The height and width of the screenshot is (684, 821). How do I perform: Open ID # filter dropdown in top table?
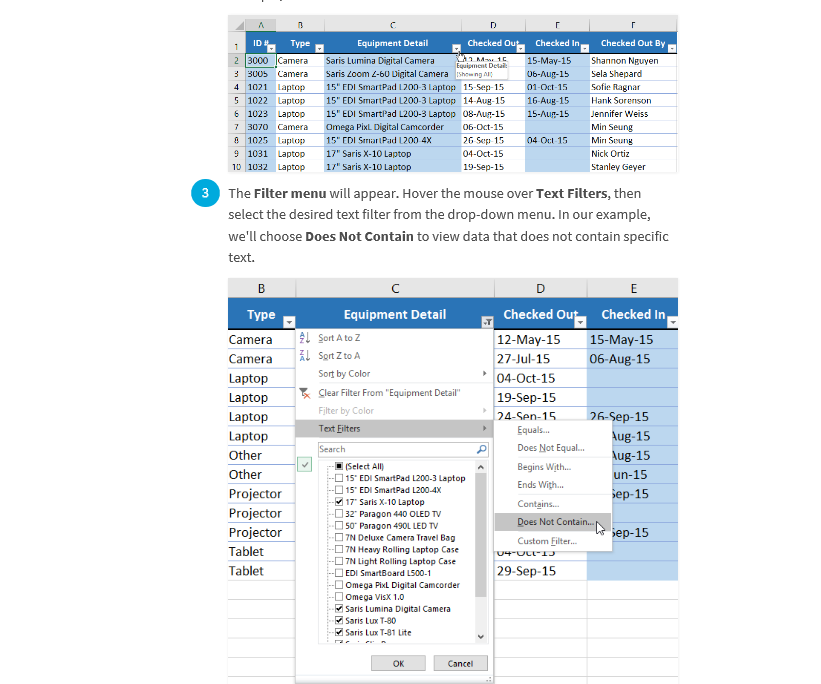[271, 48]
